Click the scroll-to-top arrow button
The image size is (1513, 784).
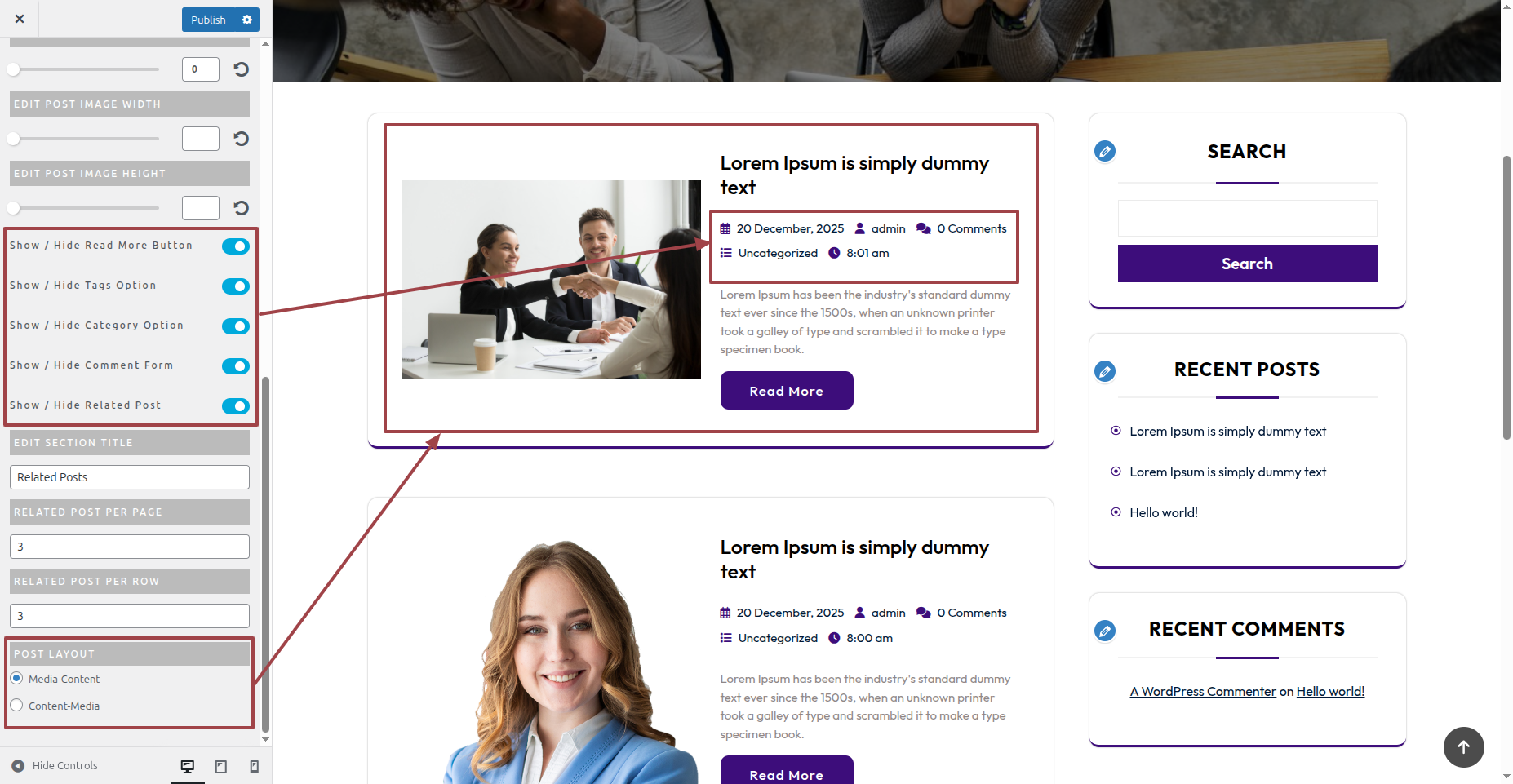click(1463, 746)
